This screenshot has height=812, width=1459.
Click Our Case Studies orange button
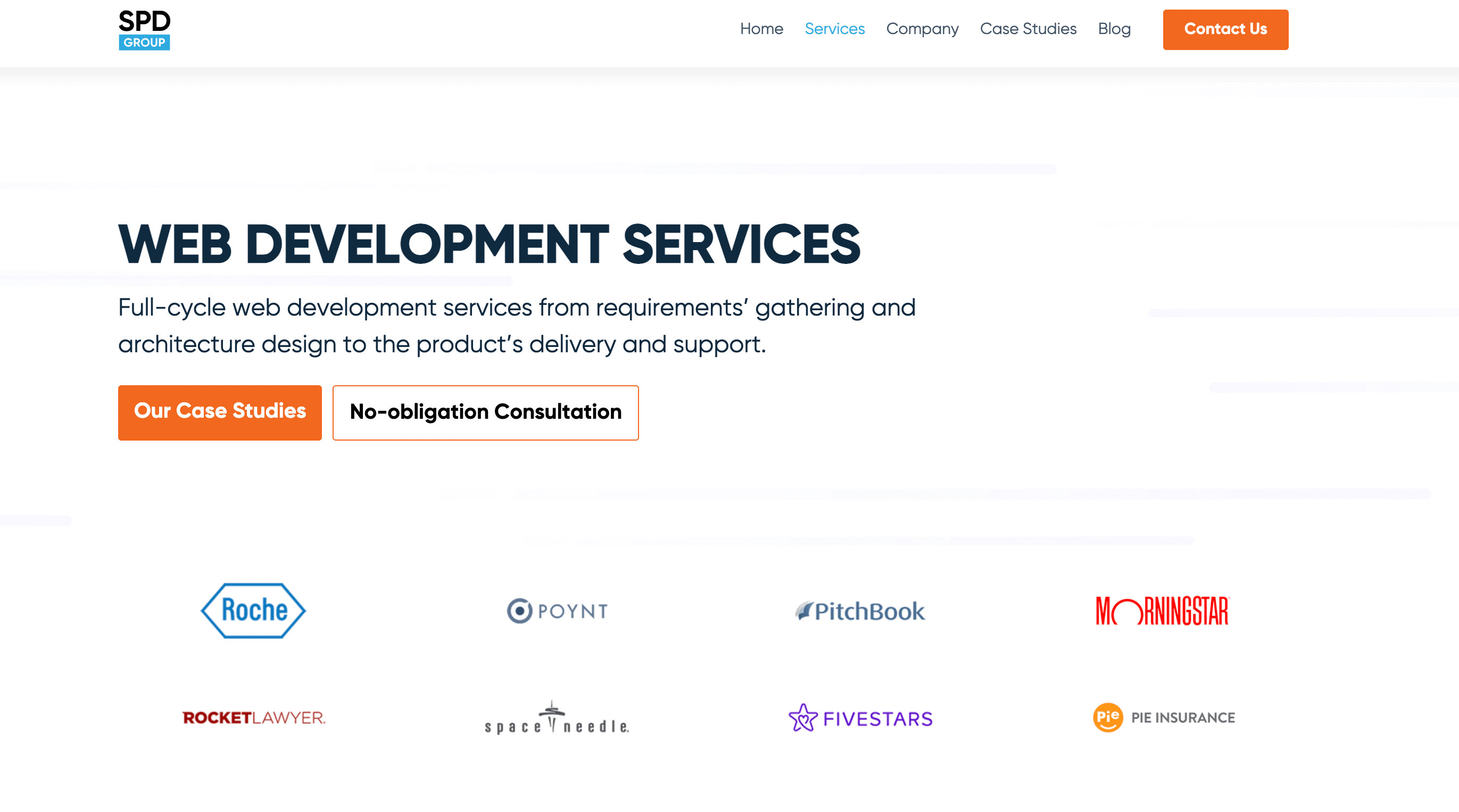(x=220, y=412)
